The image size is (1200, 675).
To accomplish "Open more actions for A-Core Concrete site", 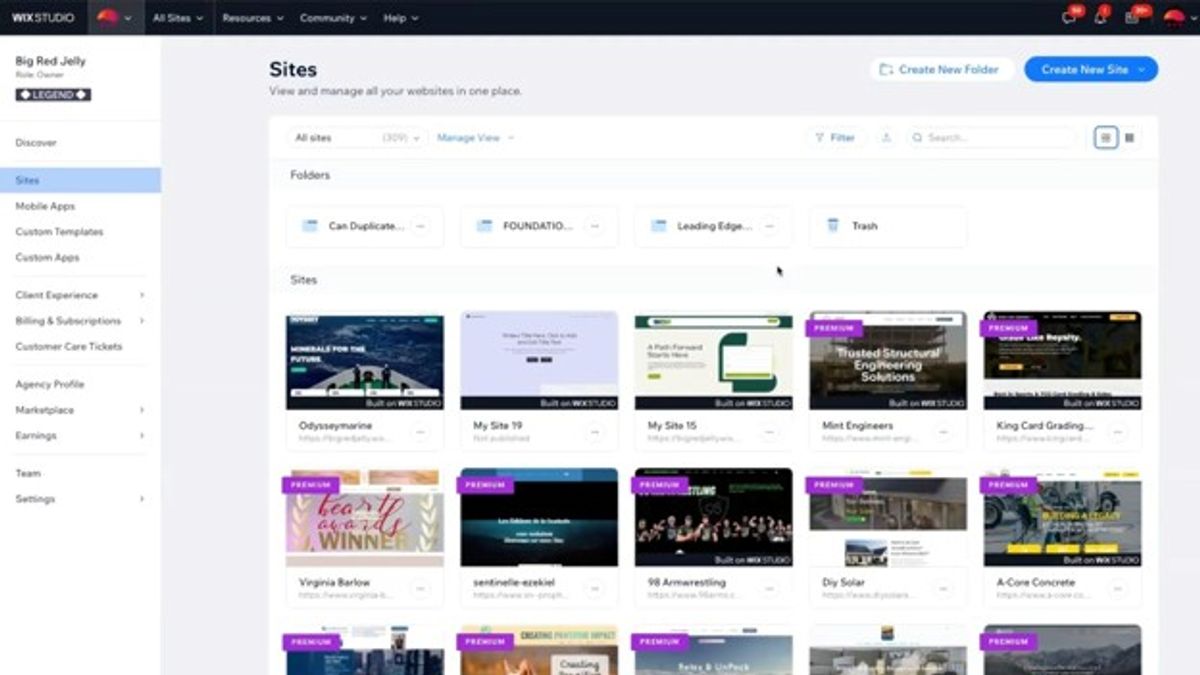I will (1118, 589).
